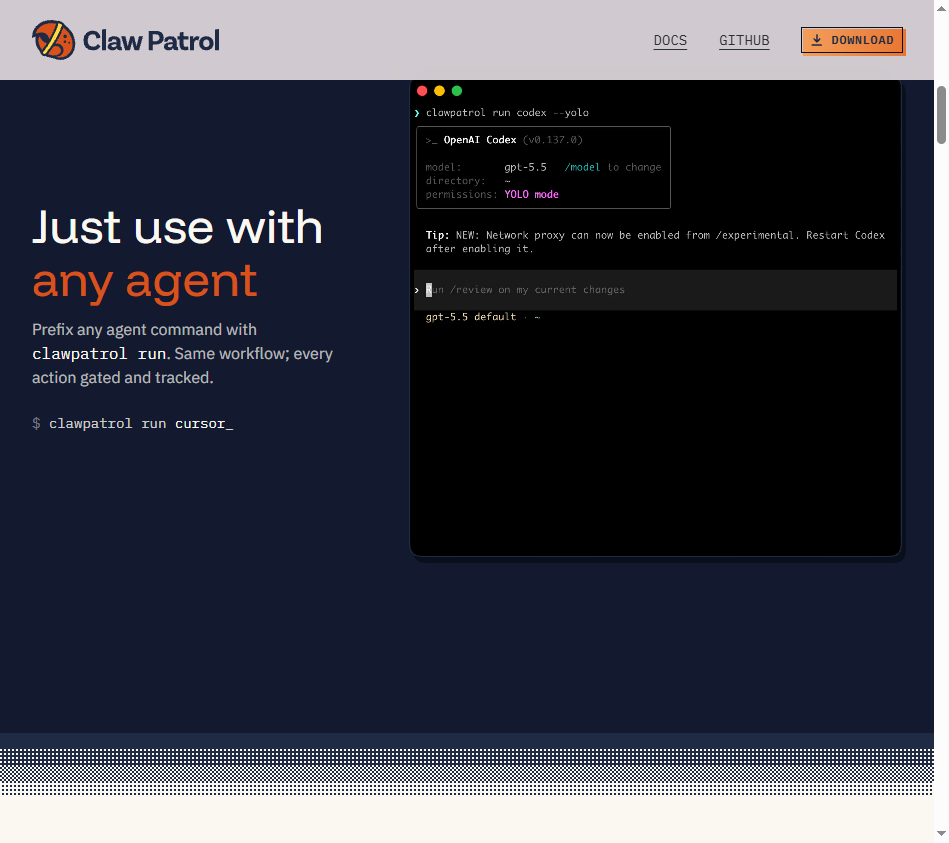Click the Claw Patrol brand name text
This screenshot has height=843, width=949.
[x=151, y=41]
